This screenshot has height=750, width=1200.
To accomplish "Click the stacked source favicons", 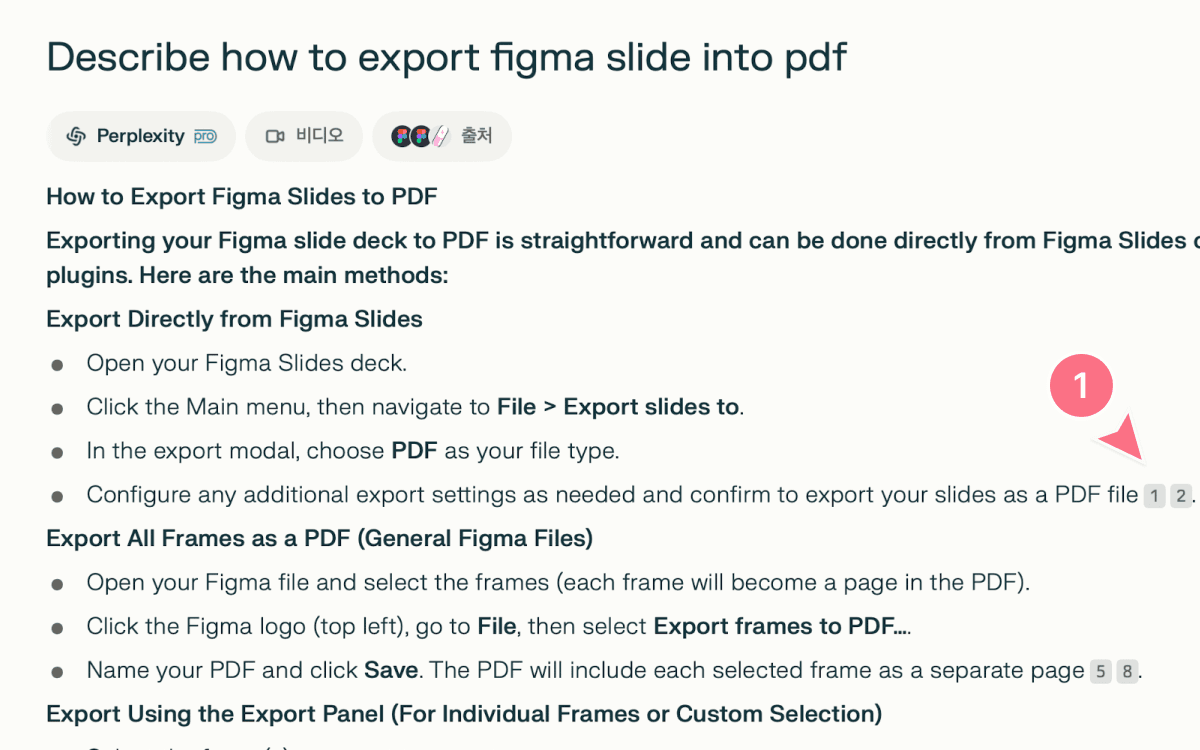I will (x=421, y=136).
